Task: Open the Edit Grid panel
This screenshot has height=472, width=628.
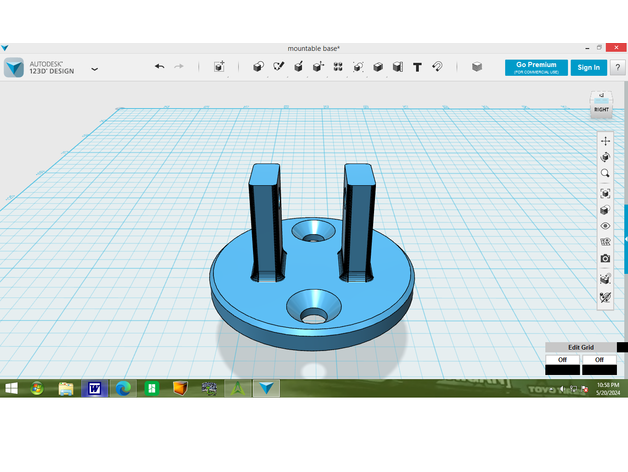Action: point(580,347)
